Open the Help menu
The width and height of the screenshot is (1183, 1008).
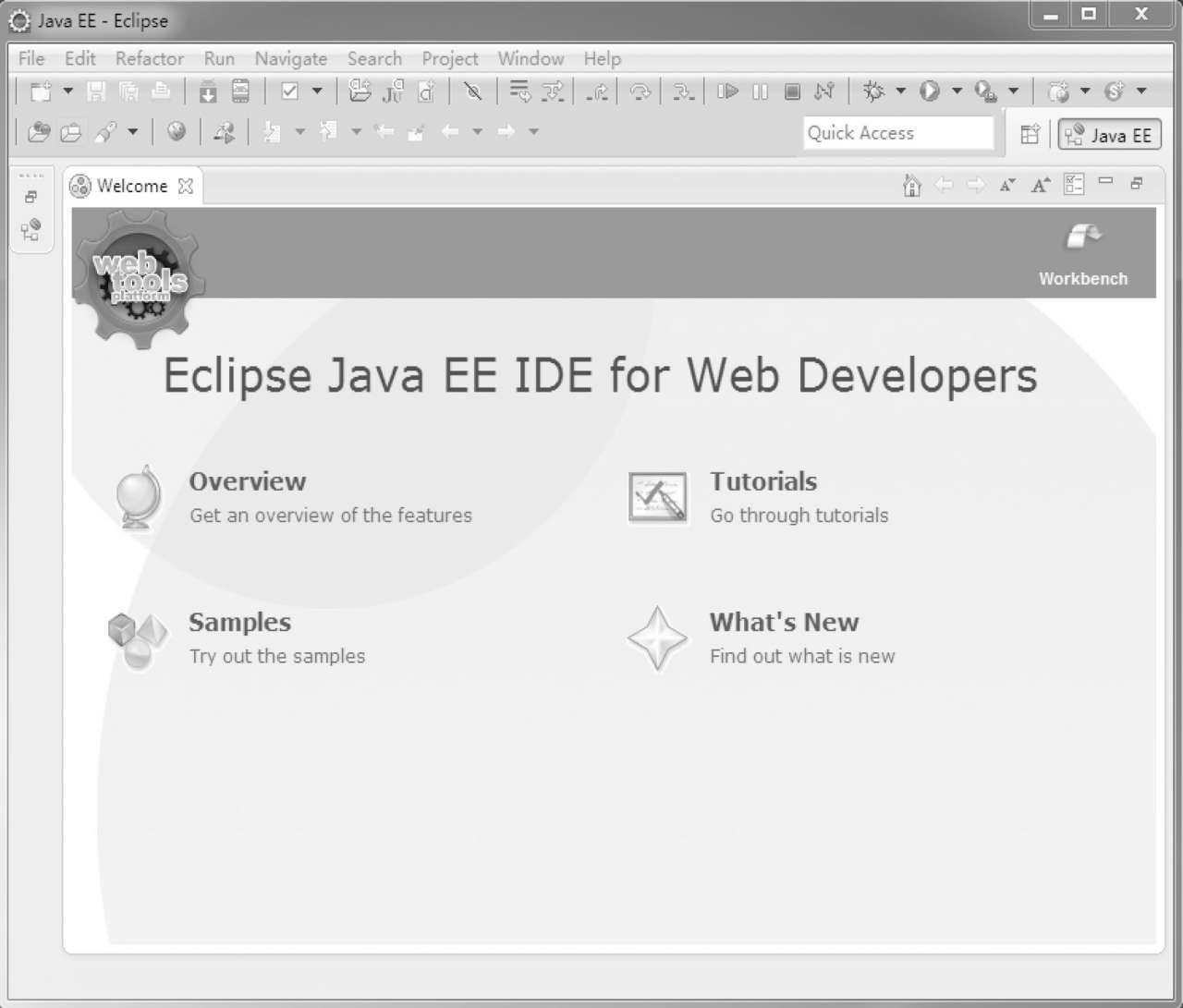pos(603,58)
